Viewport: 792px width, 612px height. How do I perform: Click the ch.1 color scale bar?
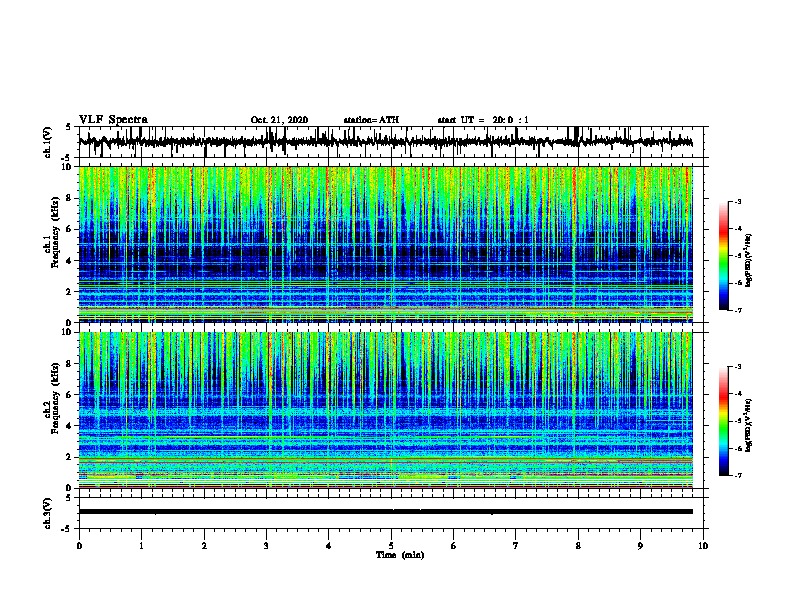(x=724, y=256)
